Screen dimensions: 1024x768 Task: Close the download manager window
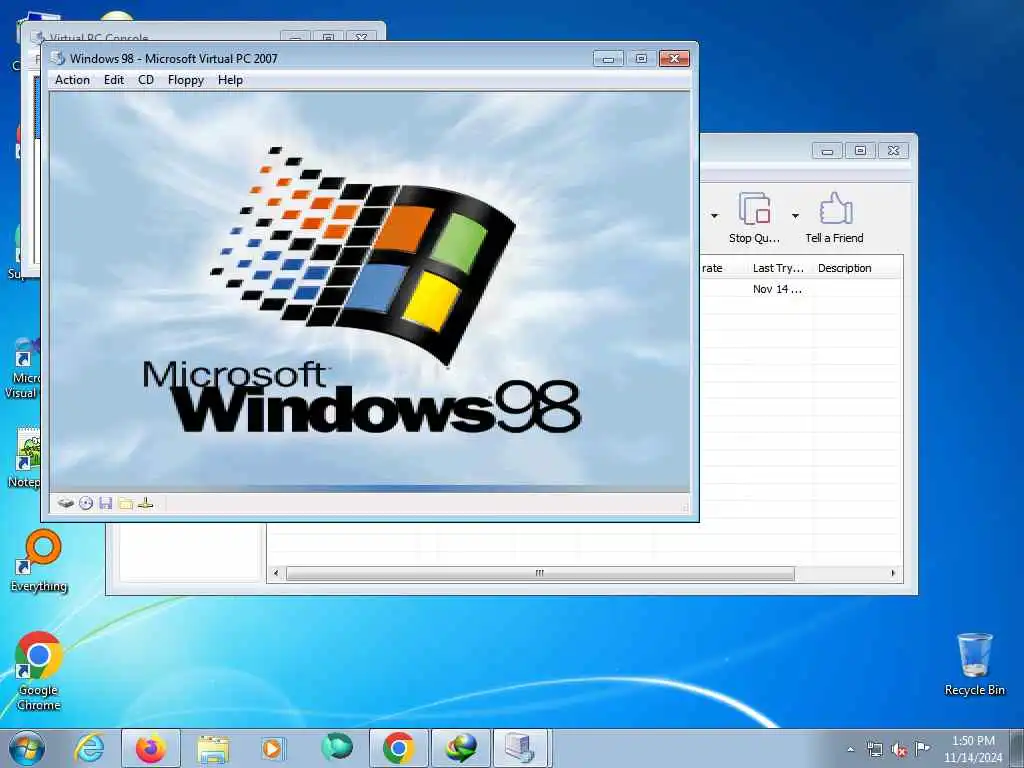point(893,151)
